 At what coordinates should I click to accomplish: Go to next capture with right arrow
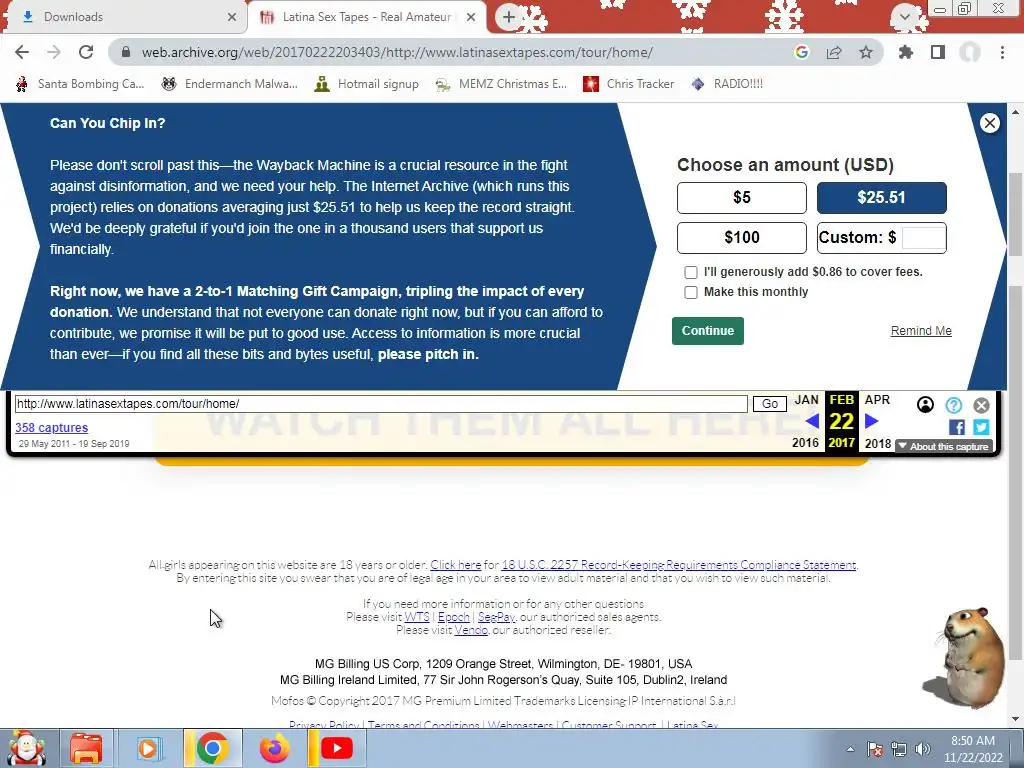point(872,421)
